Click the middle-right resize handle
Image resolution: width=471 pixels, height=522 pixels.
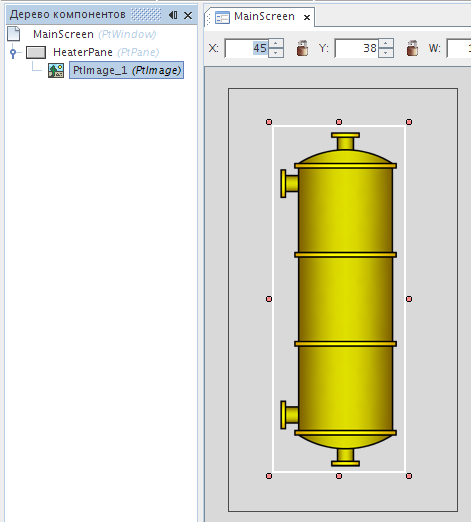tap(409, 299)
